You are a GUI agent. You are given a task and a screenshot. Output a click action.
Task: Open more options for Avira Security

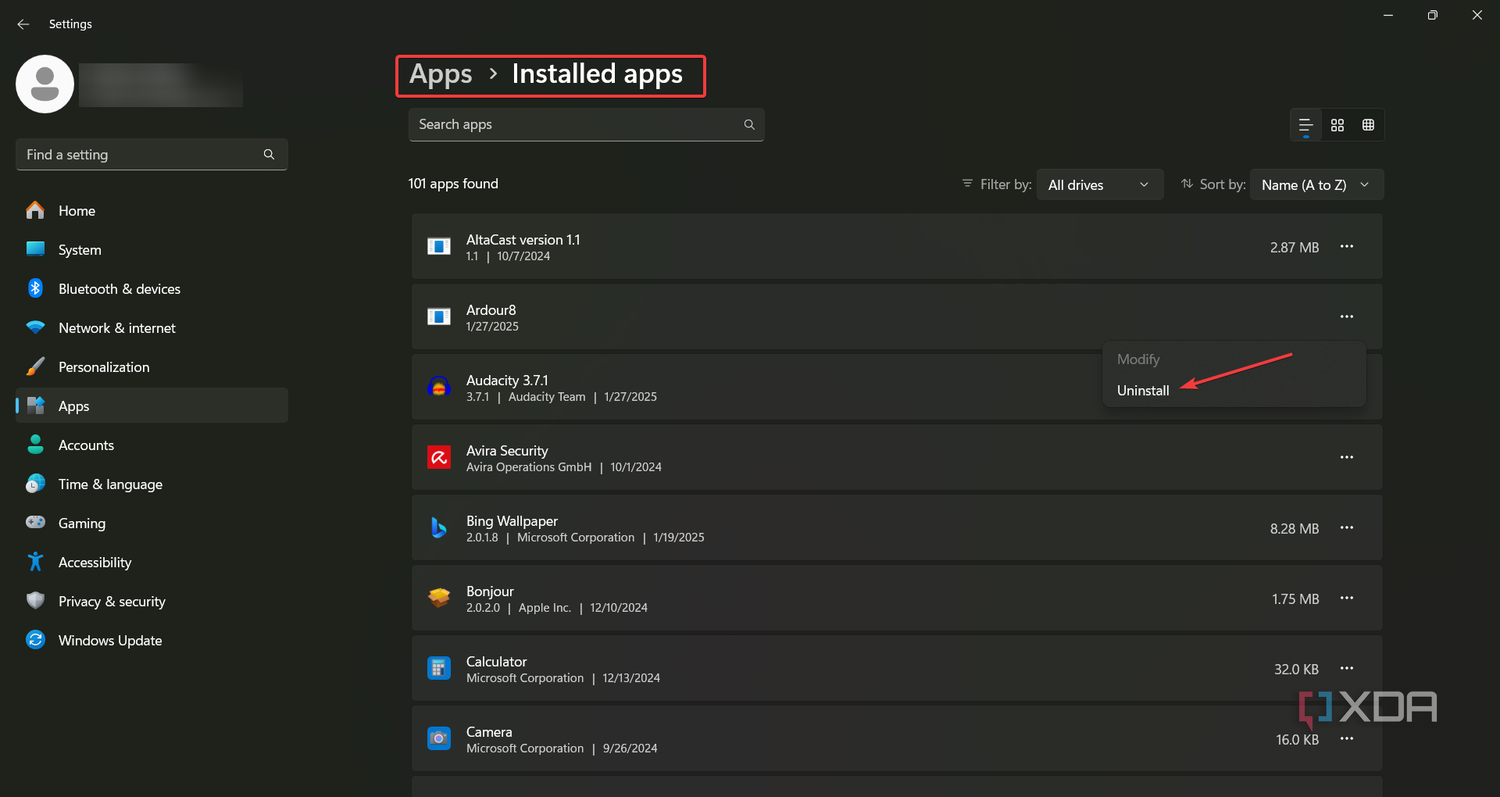click(x=1347, y=457)
